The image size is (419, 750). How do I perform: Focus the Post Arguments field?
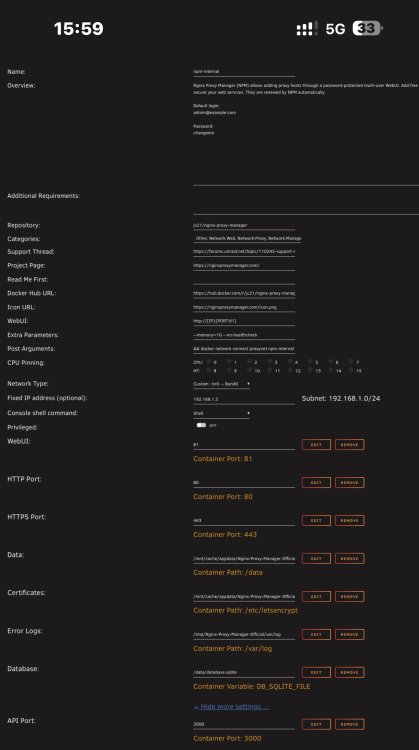(x=244, y=349)
